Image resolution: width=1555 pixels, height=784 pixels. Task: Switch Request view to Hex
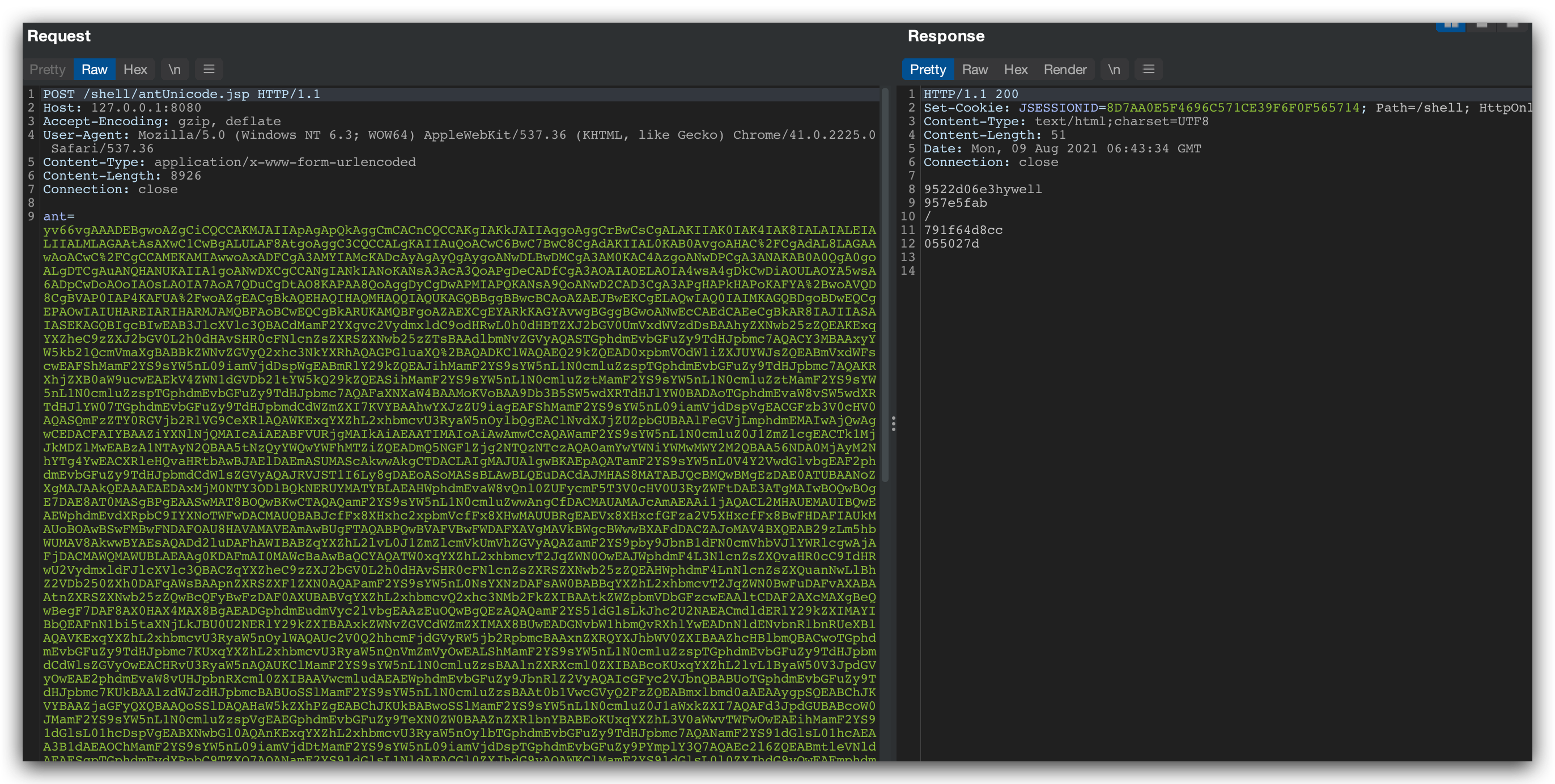135,70
